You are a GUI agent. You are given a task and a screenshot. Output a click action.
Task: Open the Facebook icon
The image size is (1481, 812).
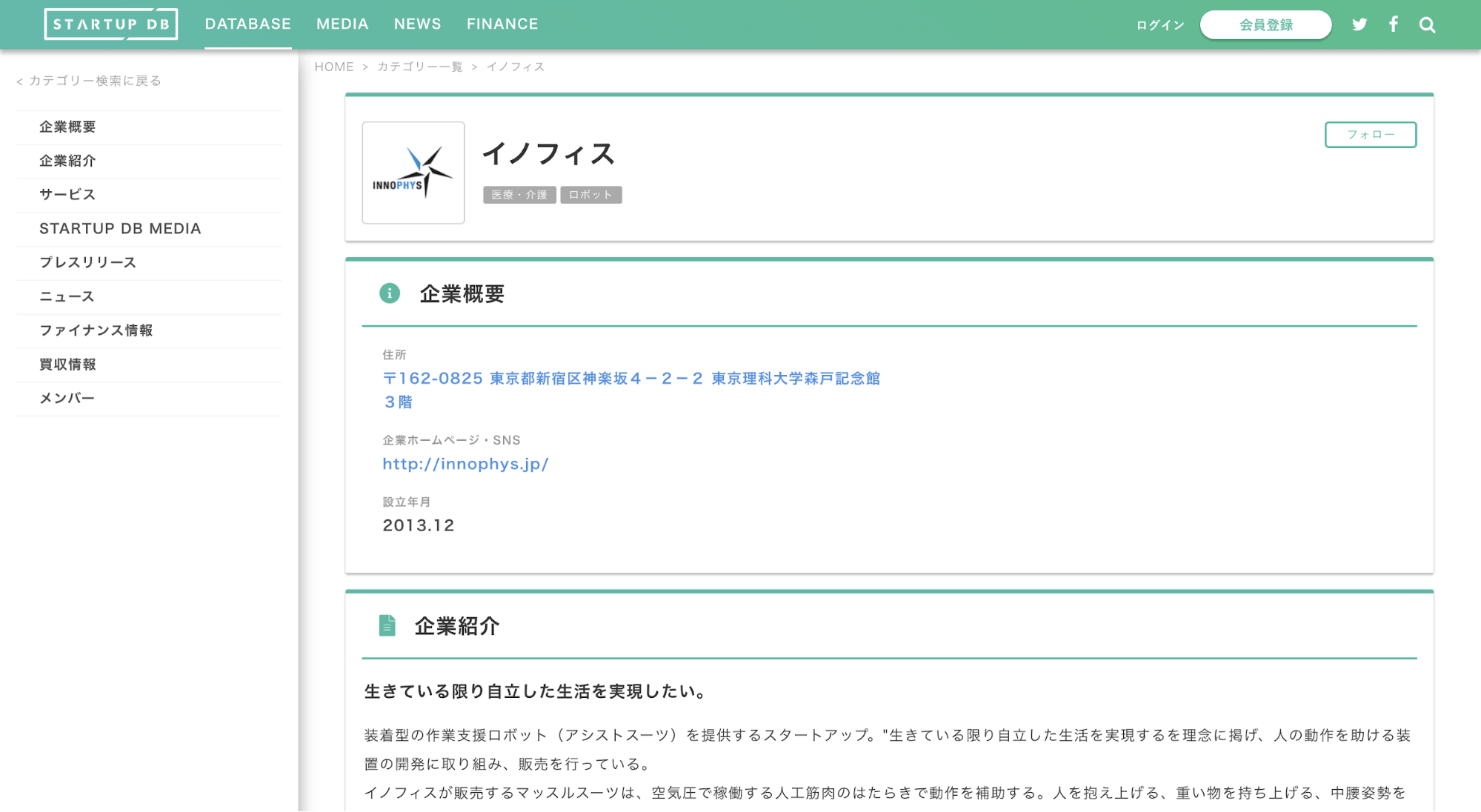click(x=1394, y=24)
